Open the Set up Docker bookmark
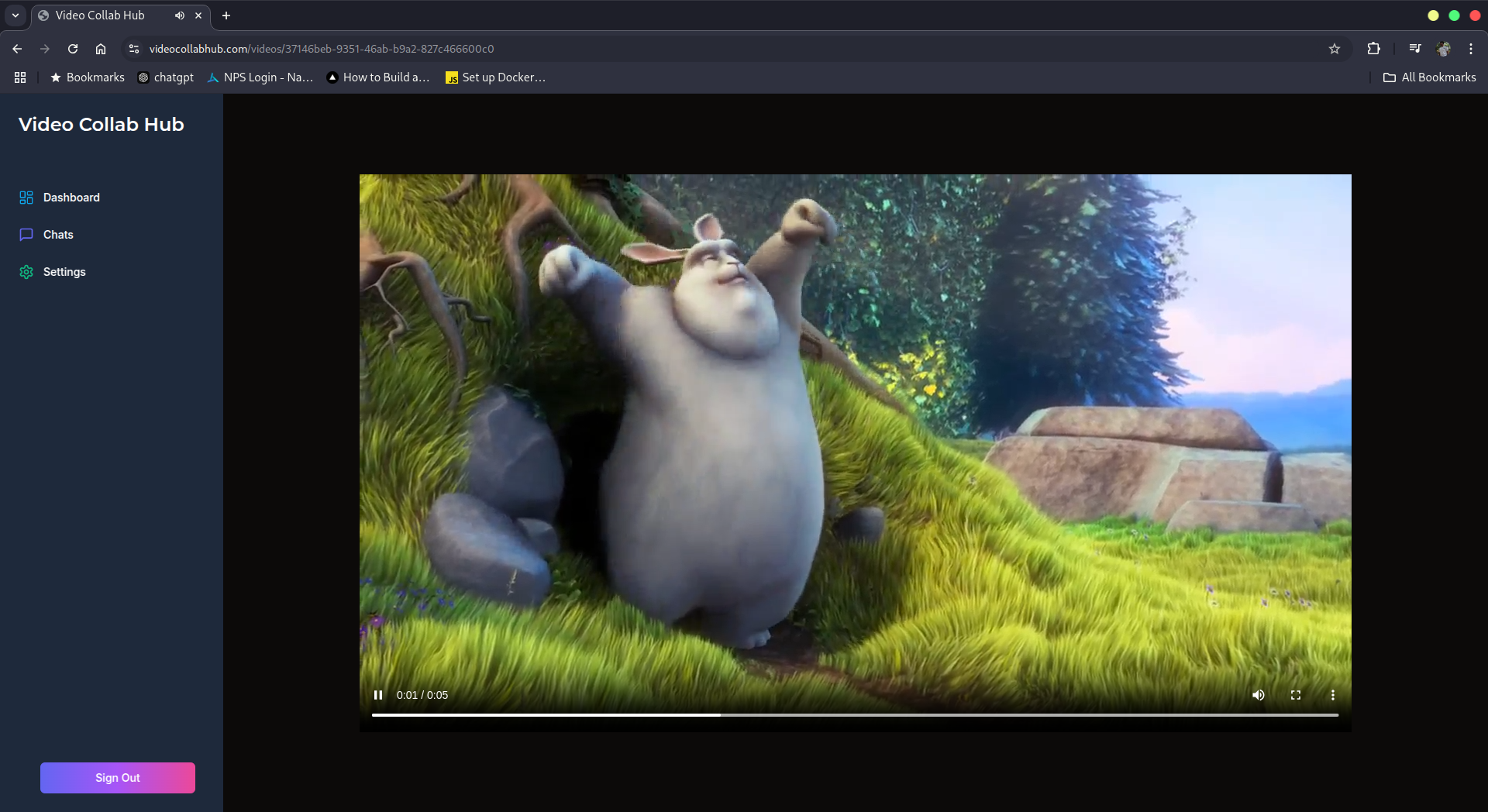This screenshot has height=812, width=1488. (x=496, y=77)
